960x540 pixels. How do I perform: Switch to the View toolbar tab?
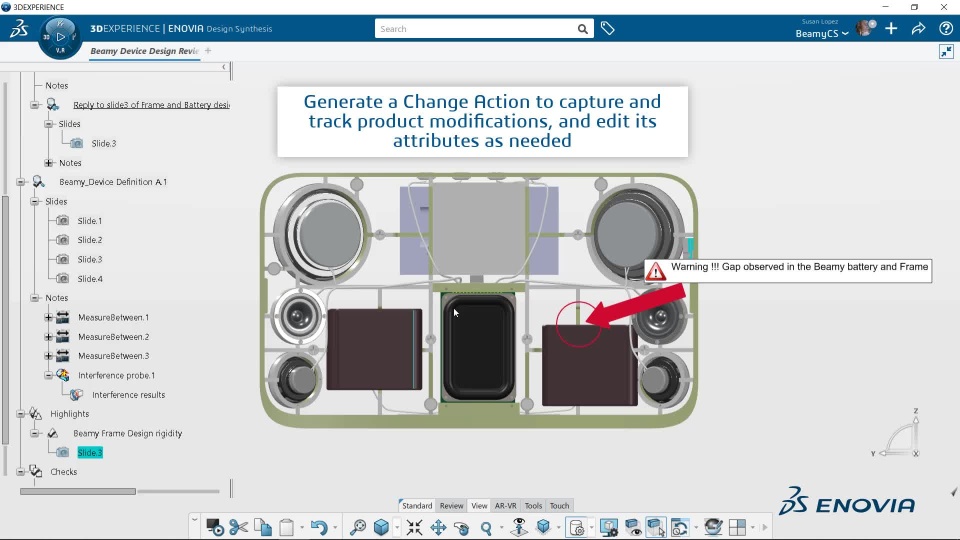[x=479, y=506]
